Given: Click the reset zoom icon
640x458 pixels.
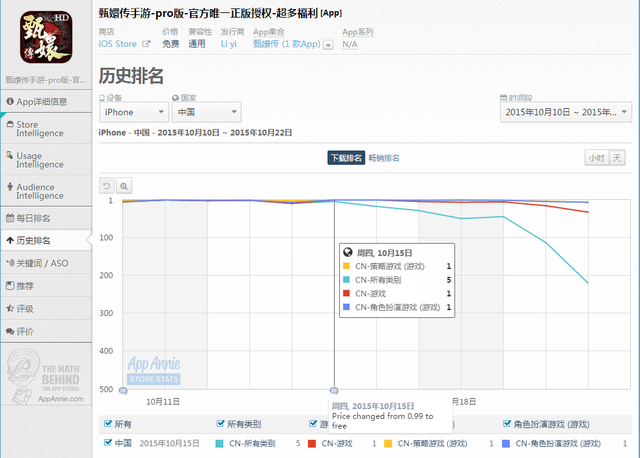Looking at the screenshot, I should coord(107,186).
